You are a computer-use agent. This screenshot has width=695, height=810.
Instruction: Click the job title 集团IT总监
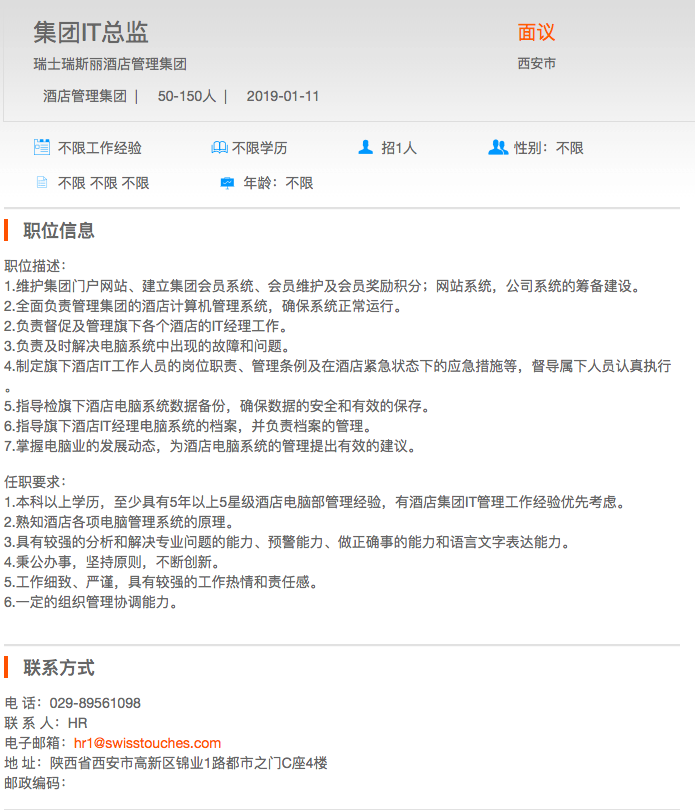(x=91, y=32)
